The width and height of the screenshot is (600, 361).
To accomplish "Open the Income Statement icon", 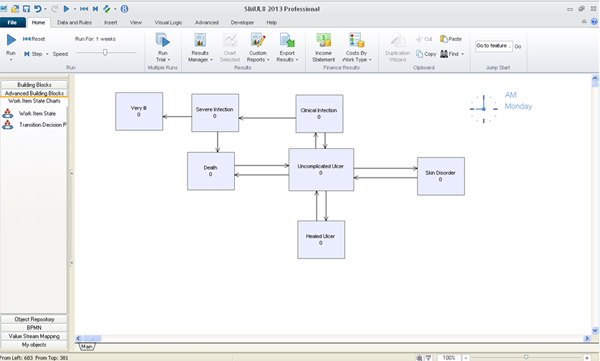I will tap(323, 40).
